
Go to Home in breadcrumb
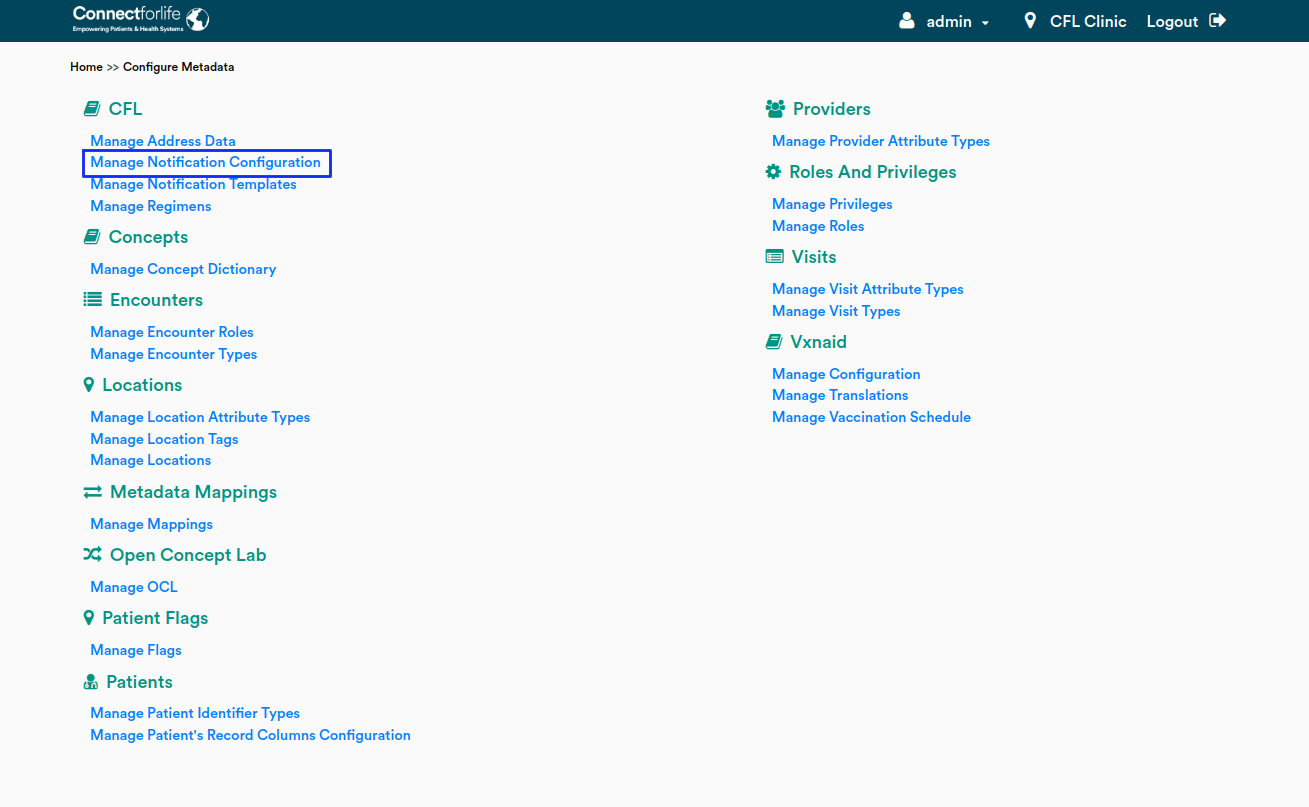click(x=86, y=67)
